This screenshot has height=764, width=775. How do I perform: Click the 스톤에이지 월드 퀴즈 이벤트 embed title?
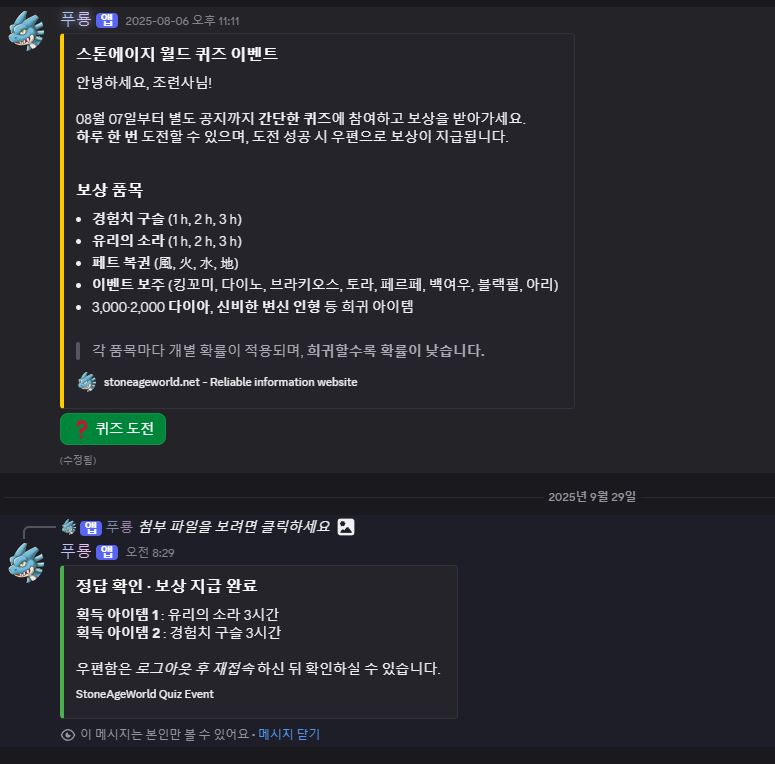click(x=177, y=54)
